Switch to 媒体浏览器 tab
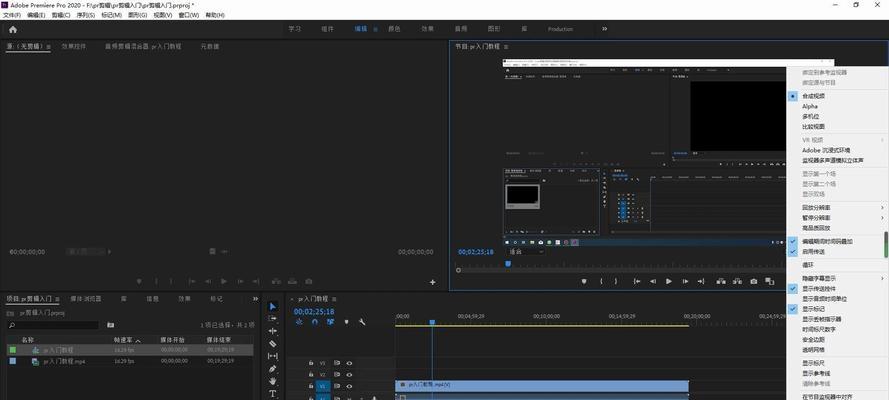 coord(86,299)
